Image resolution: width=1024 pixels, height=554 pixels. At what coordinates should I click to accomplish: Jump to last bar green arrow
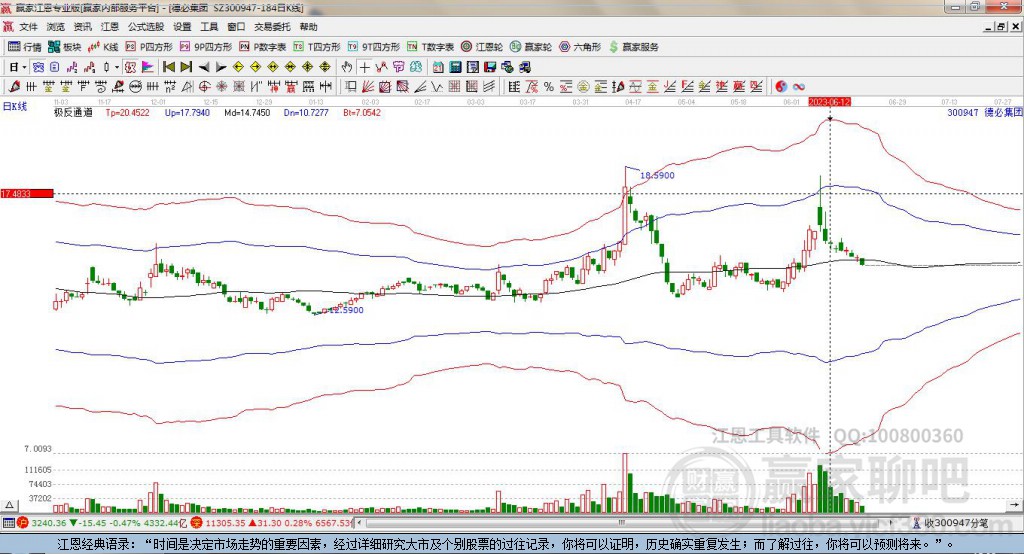[186, 67]
